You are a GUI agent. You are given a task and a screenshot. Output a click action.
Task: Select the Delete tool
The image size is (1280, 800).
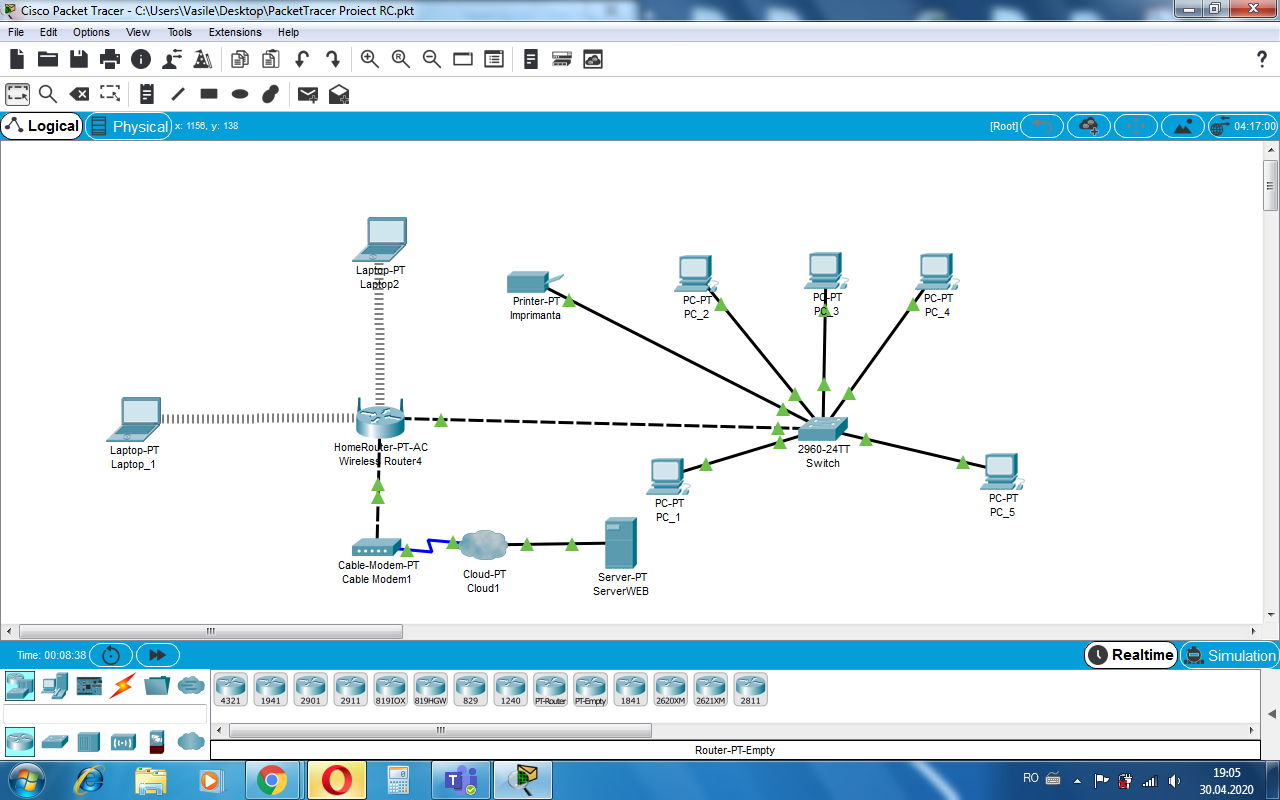click(x=79, y=94)
